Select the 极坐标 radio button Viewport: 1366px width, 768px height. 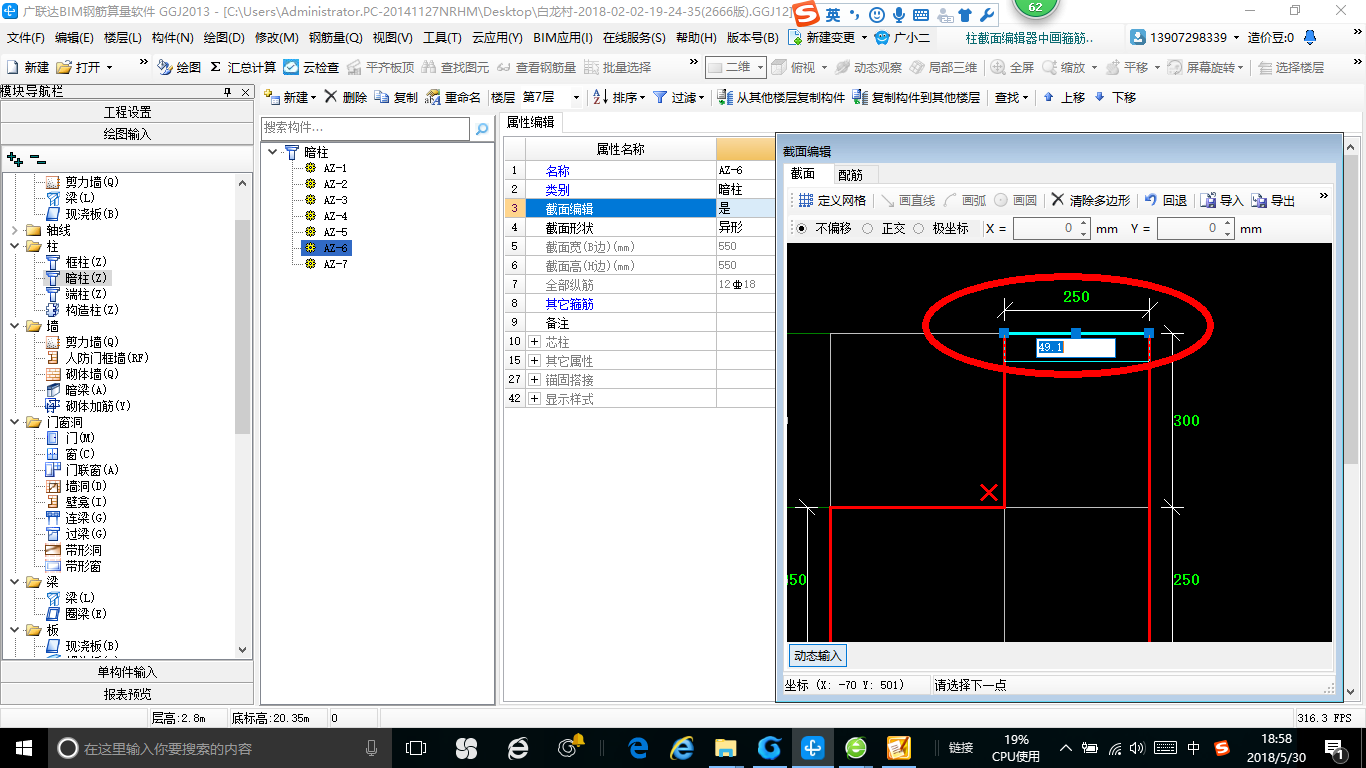point(918,228)
